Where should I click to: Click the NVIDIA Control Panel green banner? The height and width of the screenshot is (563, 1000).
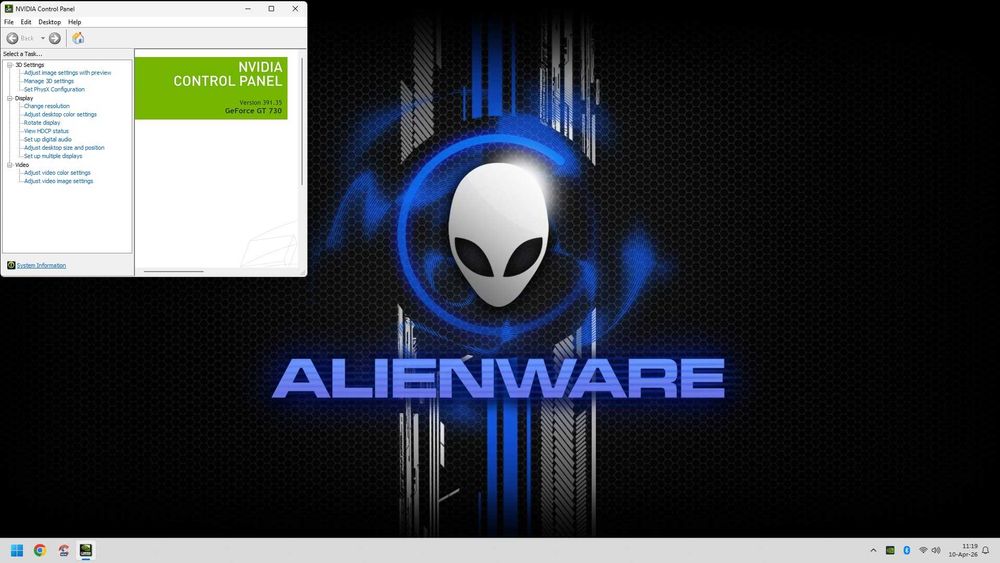(x=211, y=88)
